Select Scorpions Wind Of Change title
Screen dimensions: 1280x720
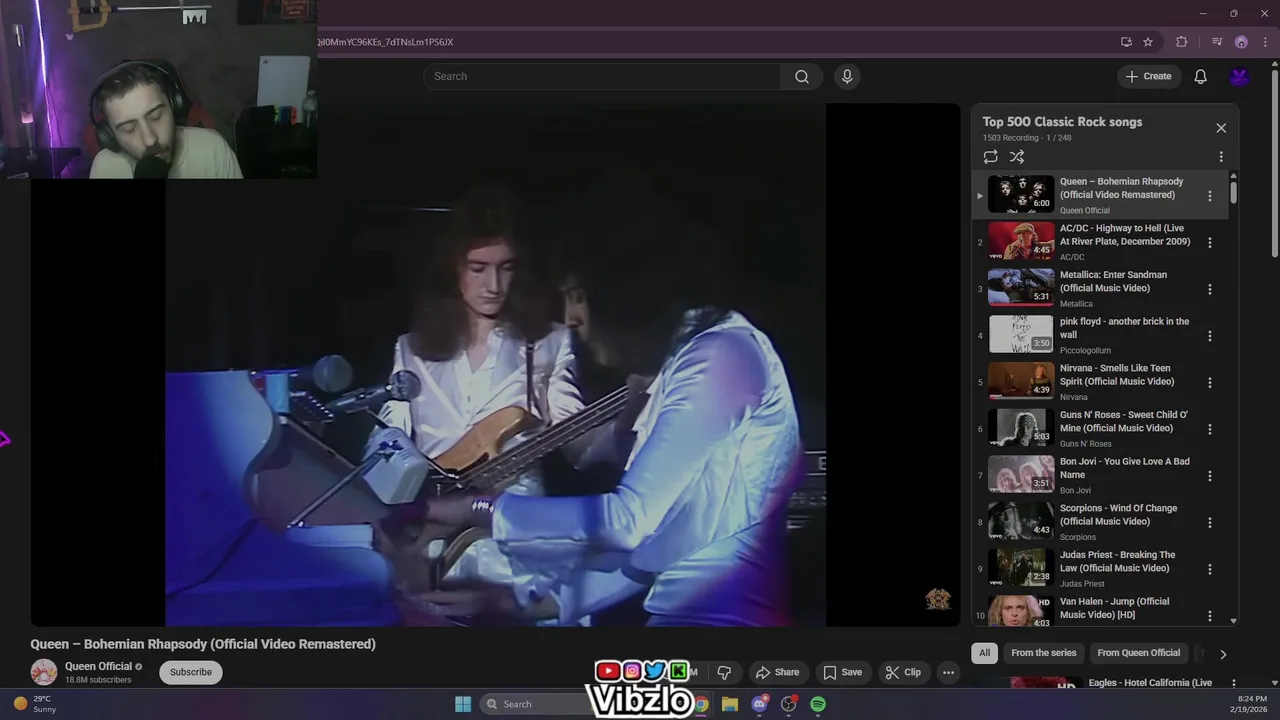(1118, 515)
